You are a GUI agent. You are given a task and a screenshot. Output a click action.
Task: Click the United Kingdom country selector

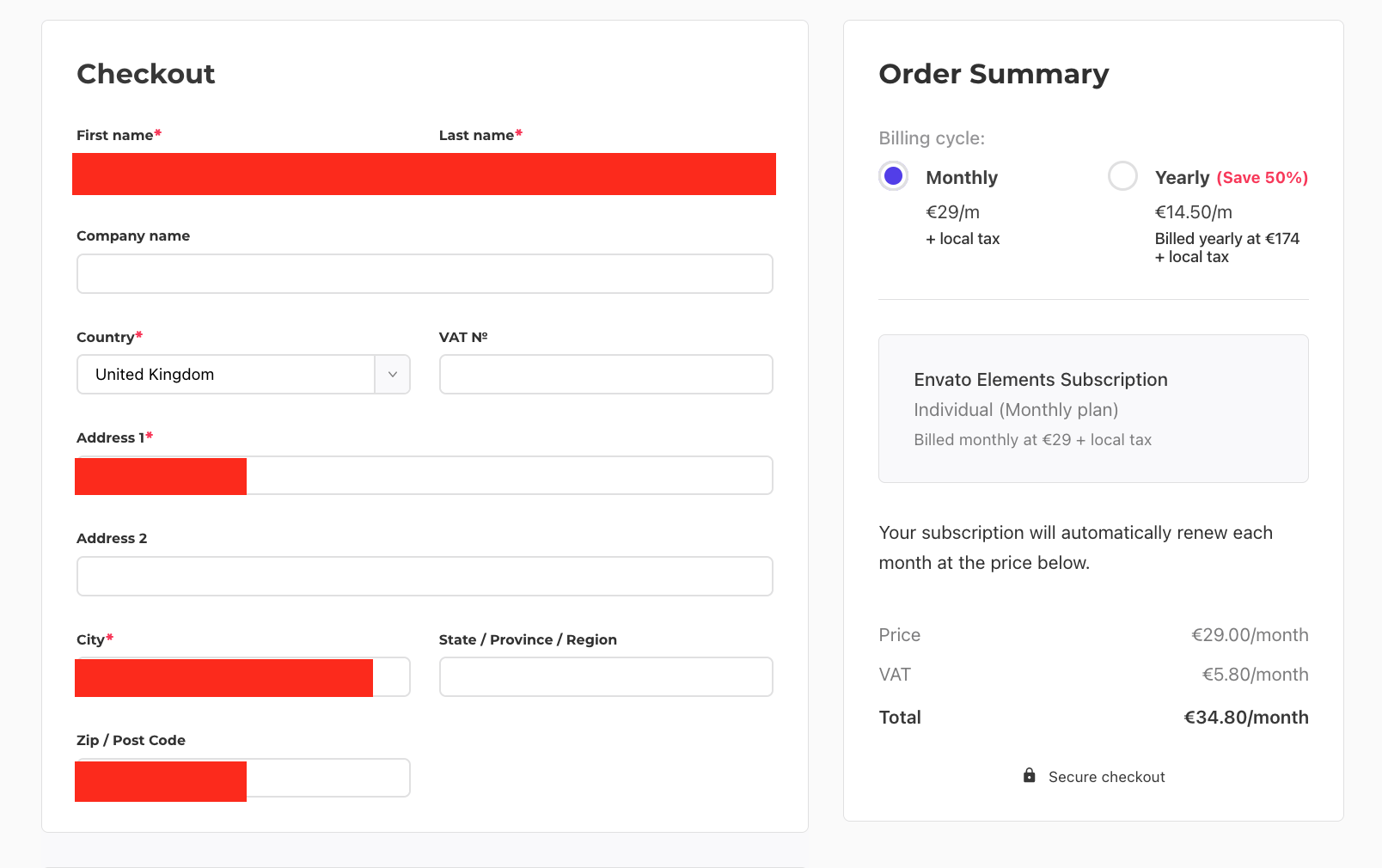243,375
